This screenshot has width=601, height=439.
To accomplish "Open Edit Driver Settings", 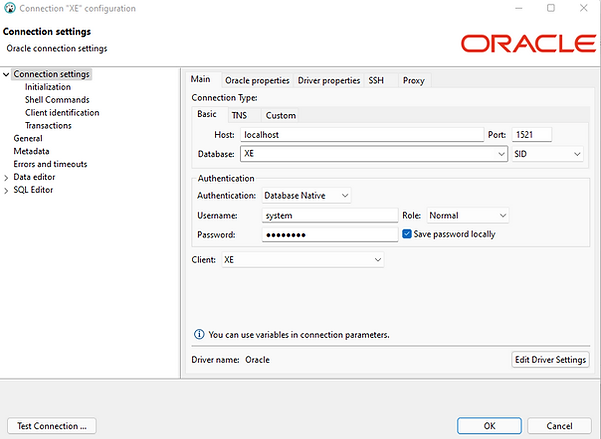I will [550, 360].
